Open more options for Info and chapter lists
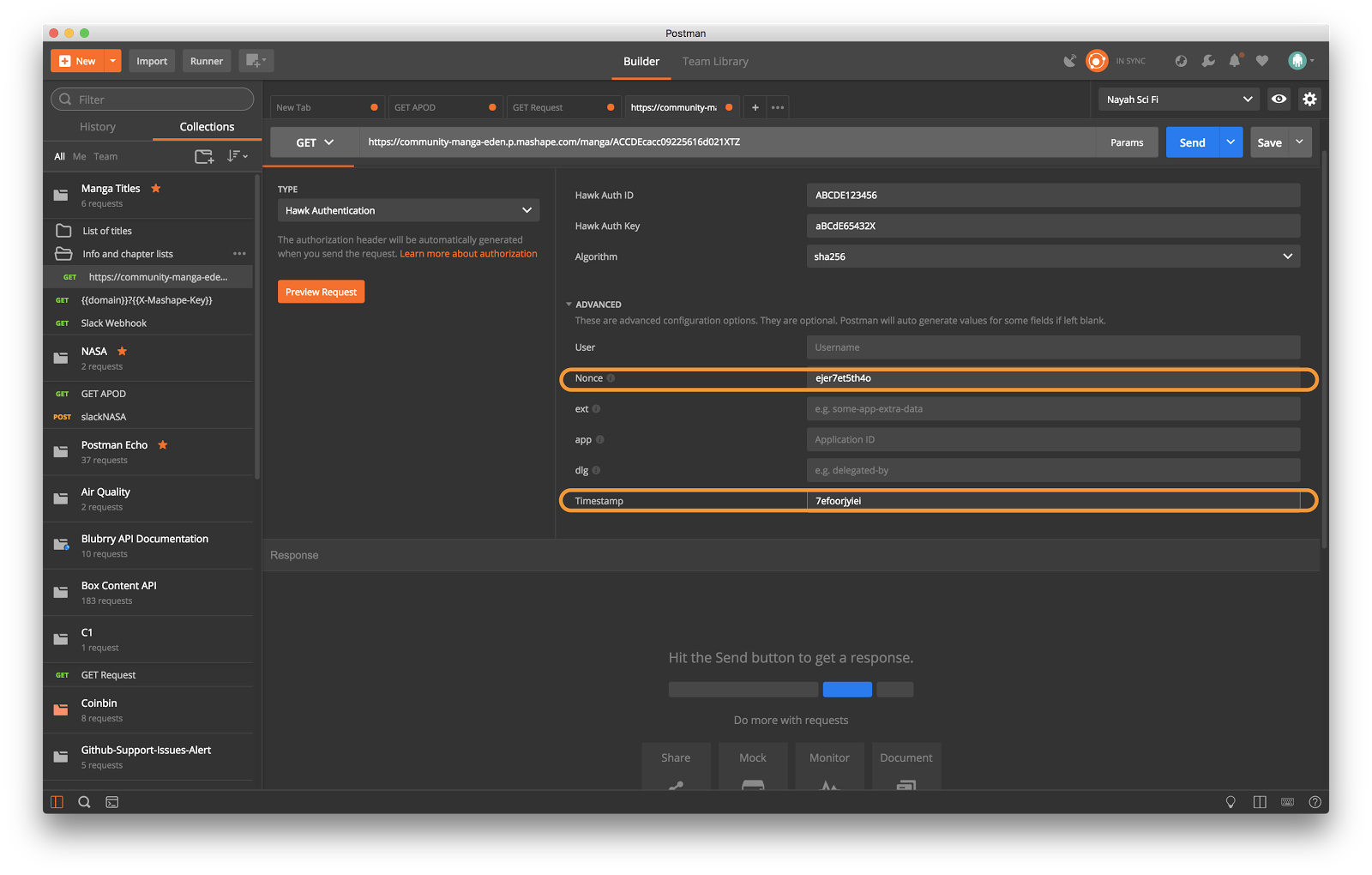Viewport: 1372px width, 875px height. (239, 254)
